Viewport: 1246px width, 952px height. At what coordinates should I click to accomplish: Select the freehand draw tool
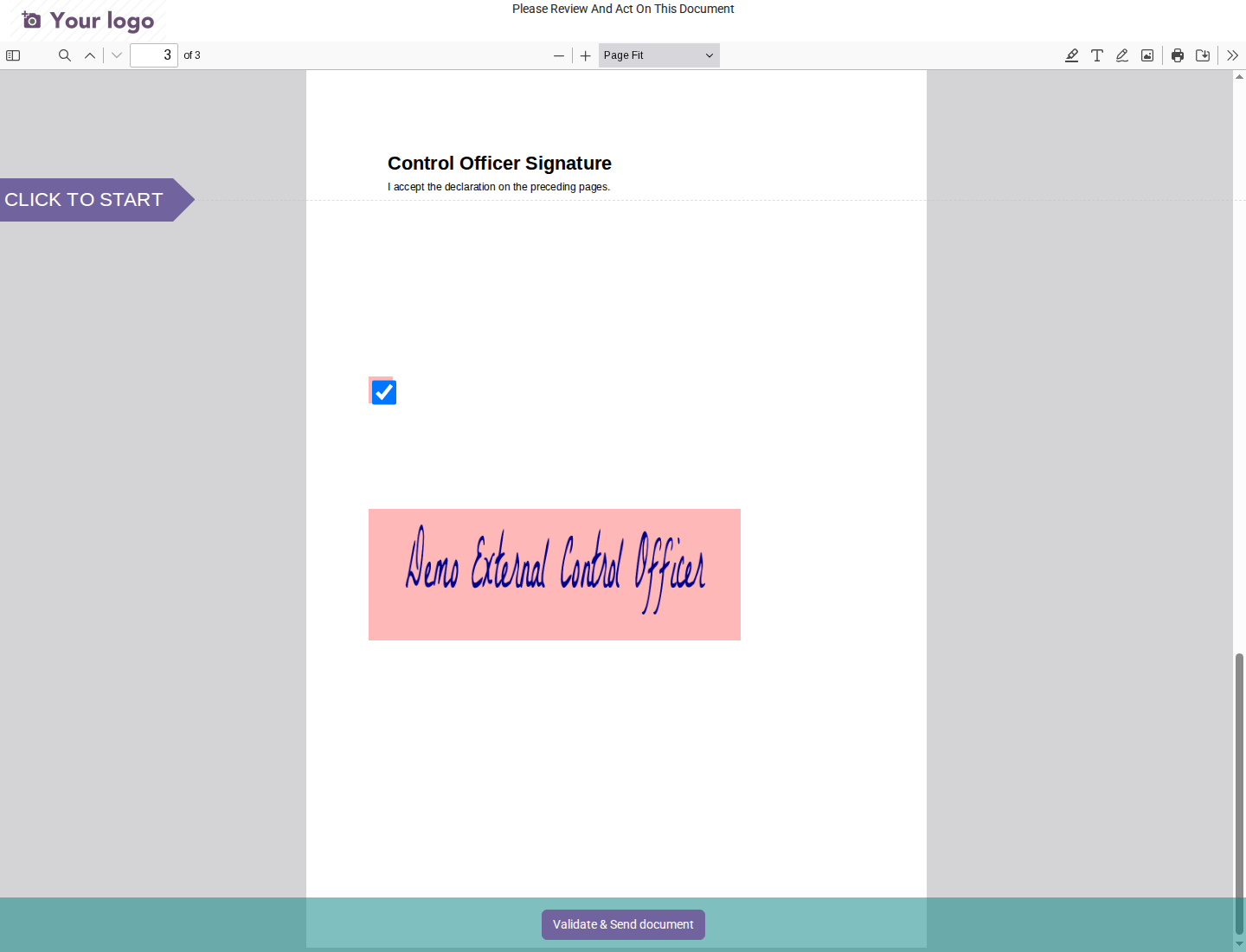tap(1122, 55)
